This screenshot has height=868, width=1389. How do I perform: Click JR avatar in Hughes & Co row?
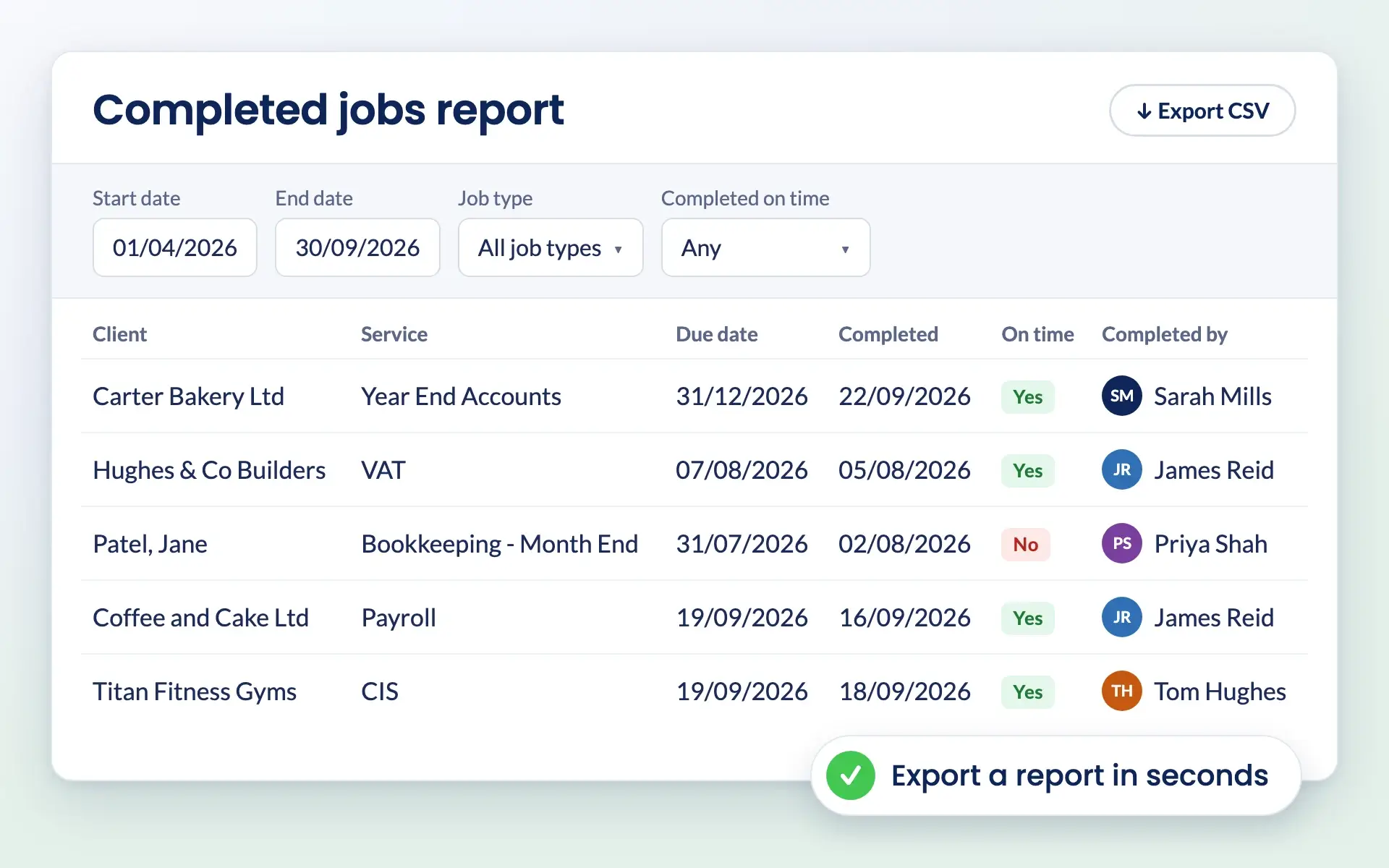1122,469
